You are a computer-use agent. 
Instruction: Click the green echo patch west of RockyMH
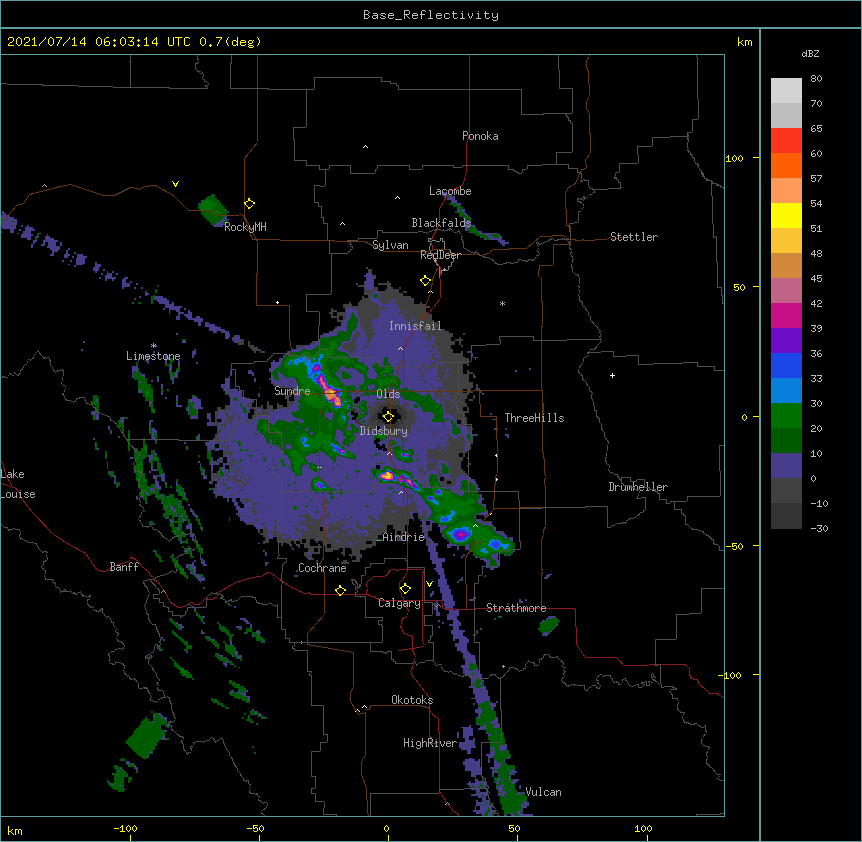pyautogui.click(x=212, y=210)
